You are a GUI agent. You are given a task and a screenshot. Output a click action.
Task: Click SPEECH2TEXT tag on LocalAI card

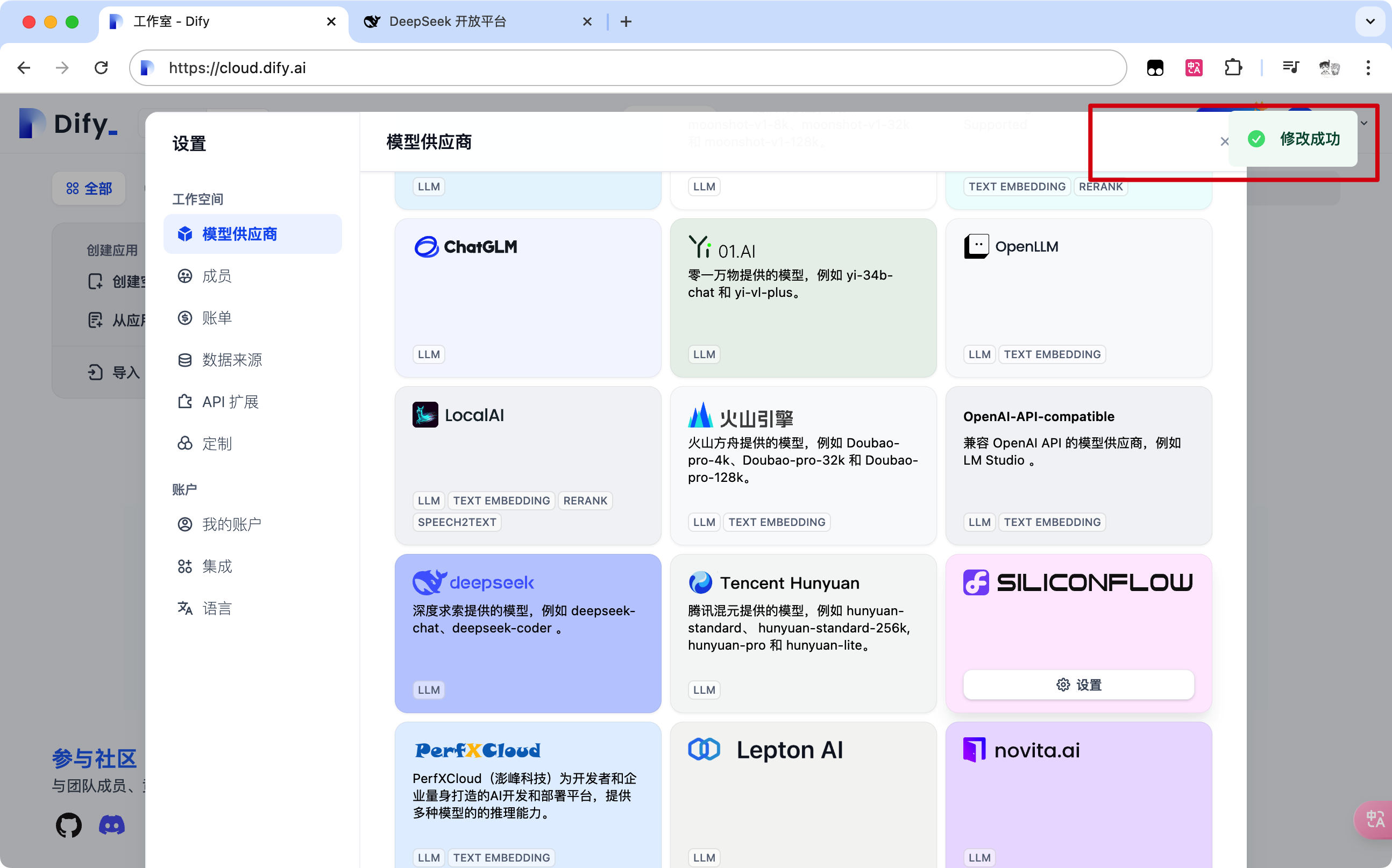pos(457,522)
